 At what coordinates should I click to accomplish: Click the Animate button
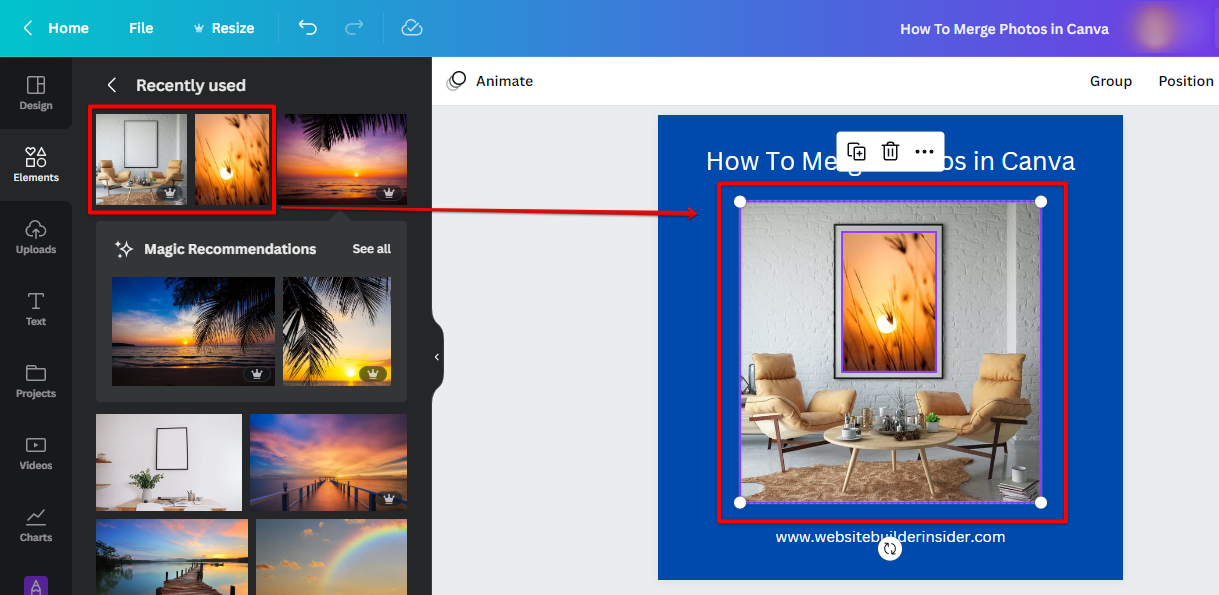pyautogui.click(x=490, y=81)
